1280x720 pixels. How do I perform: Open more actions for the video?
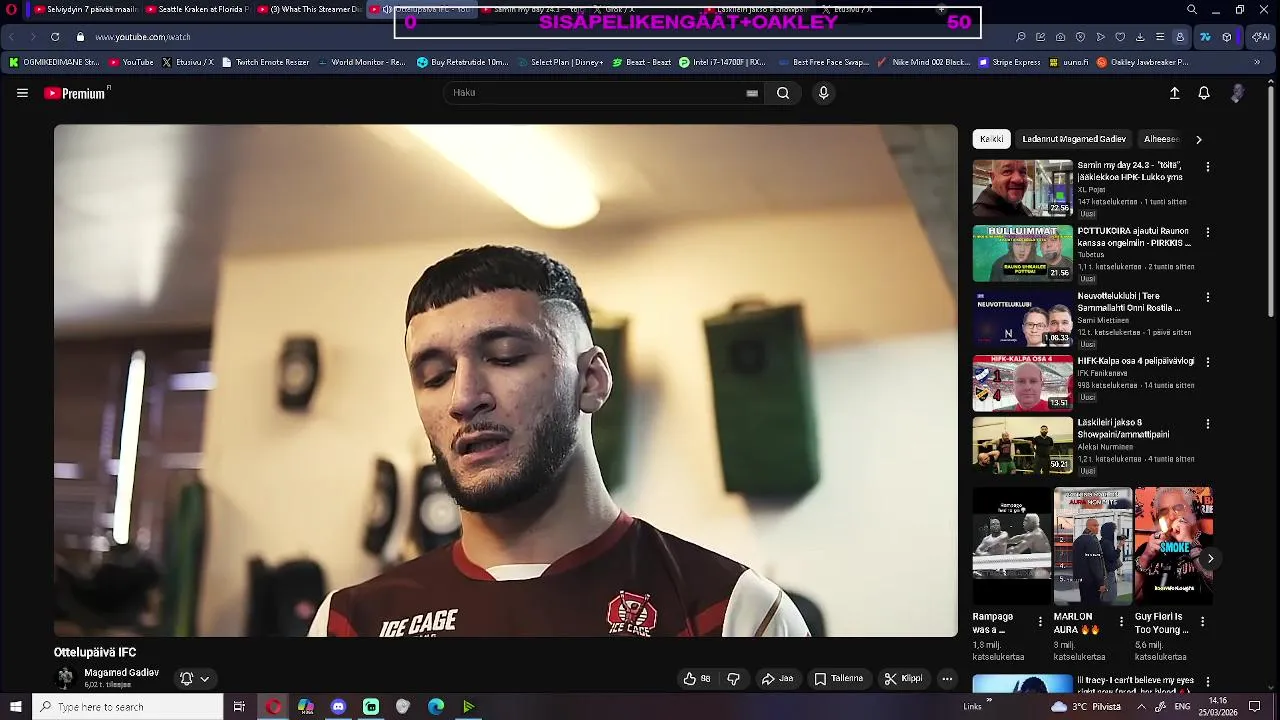[x=947, y=679]
